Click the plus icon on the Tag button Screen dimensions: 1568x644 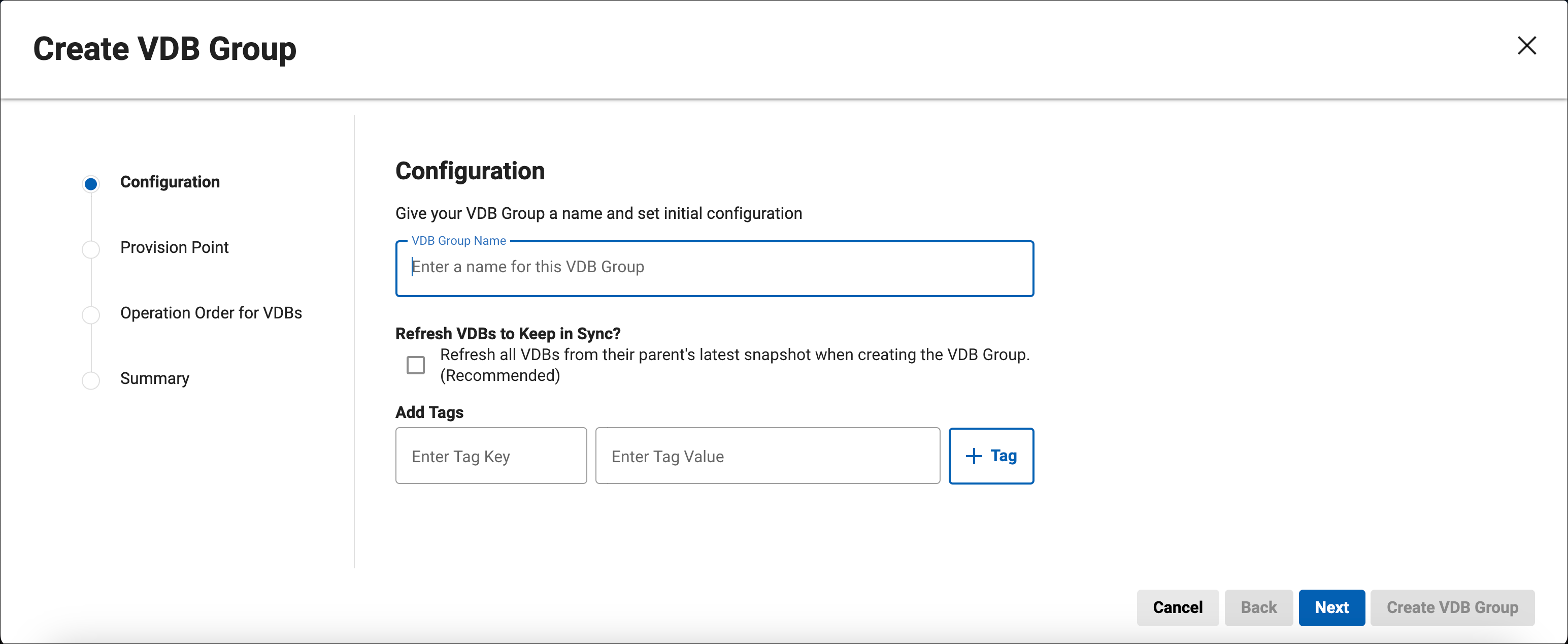coord(973,457)
